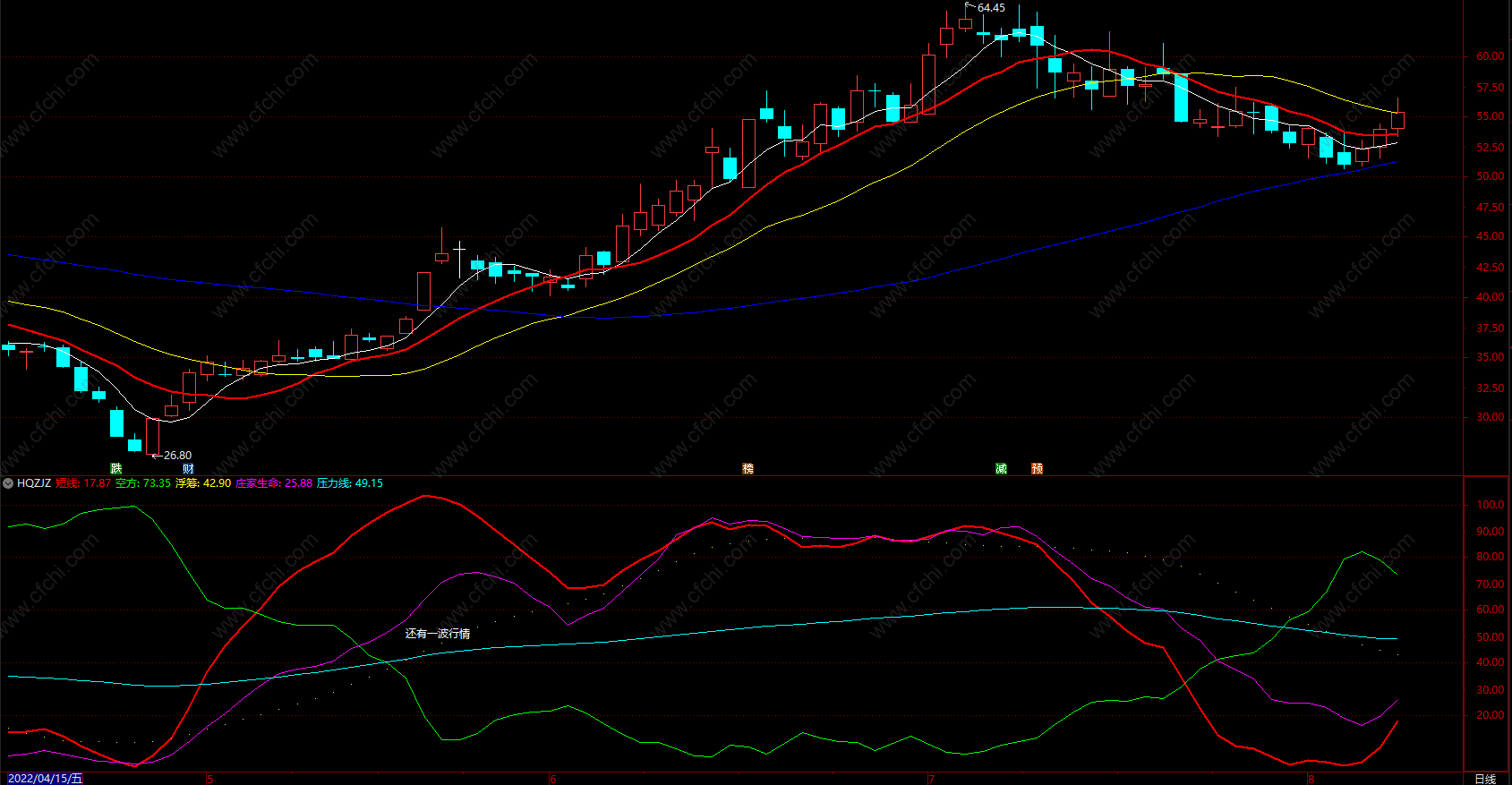Click the 空方 73.35 indicator value

(x=143, y=483)
